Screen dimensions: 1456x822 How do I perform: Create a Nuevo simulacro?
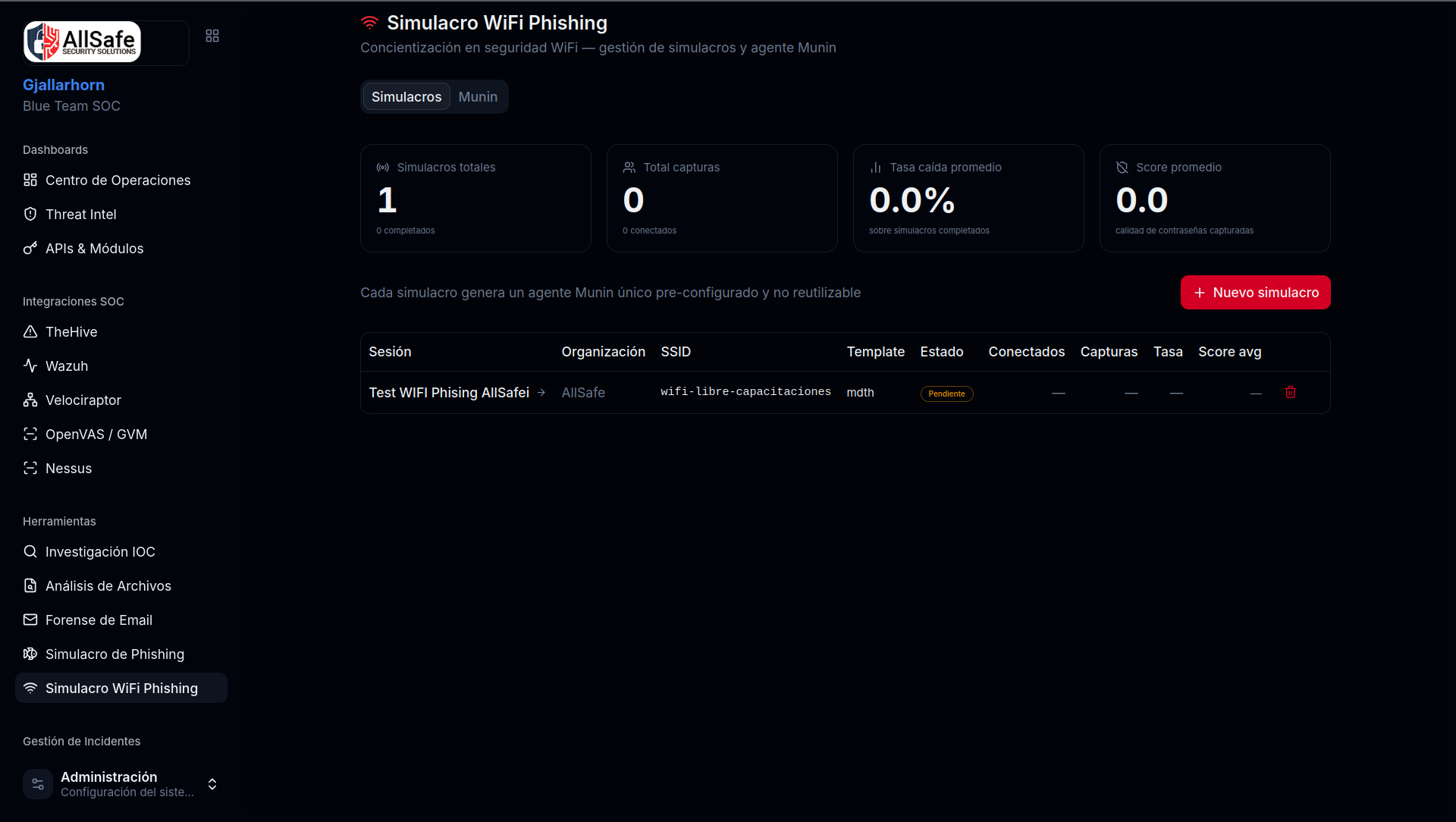click(x=1255, y=292)
